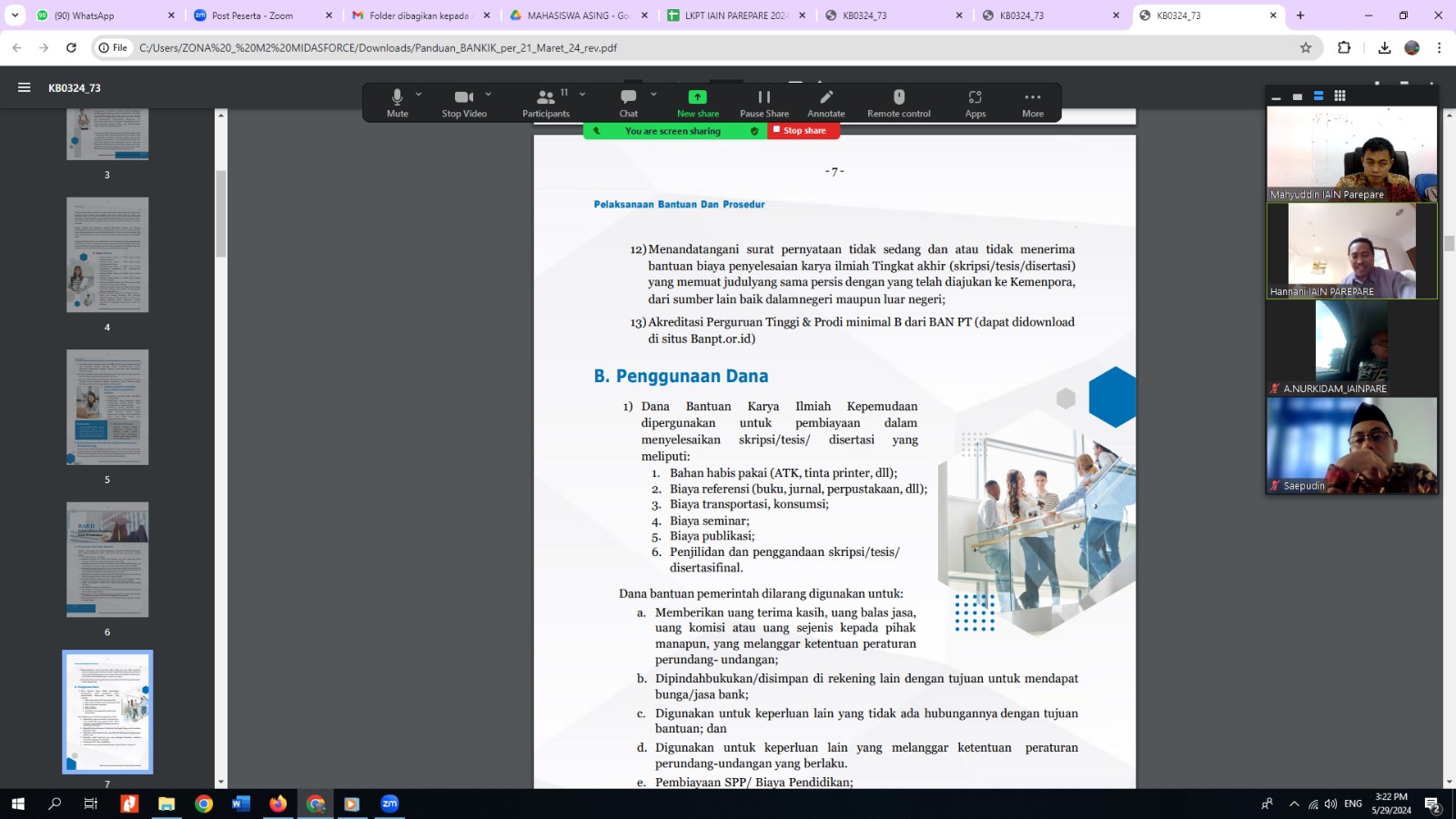
Task: Go back in browser history
Action: 16,47
